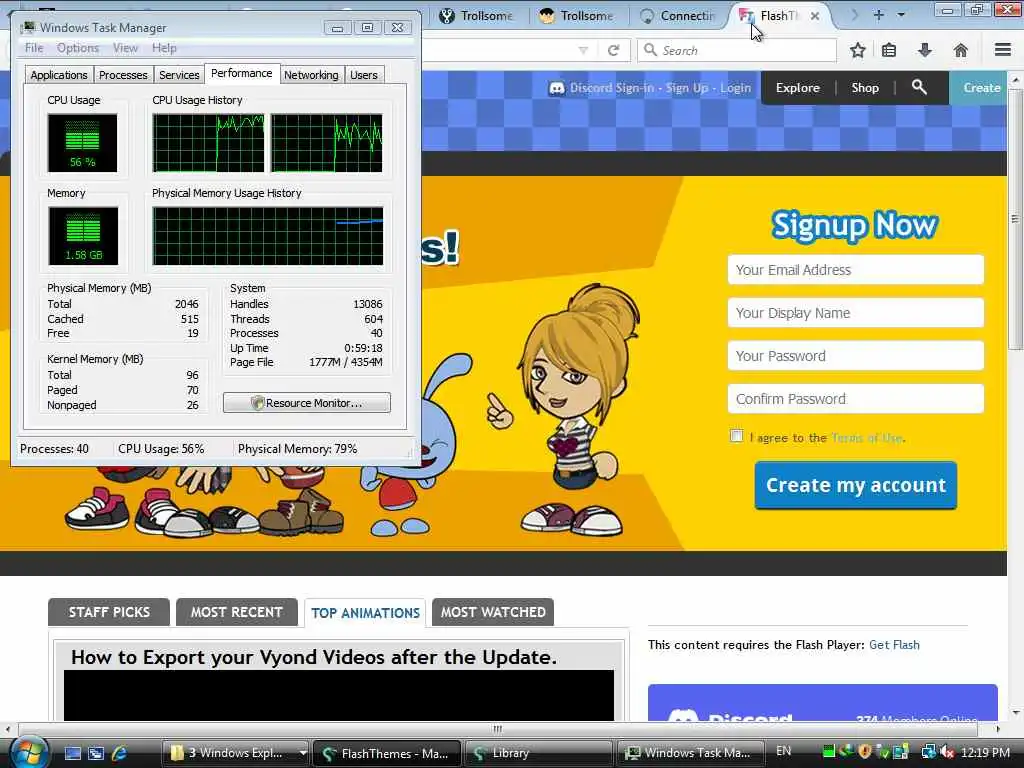
Task: Tick the agree to Terms of Use checkbox
Action: [737, 436]
